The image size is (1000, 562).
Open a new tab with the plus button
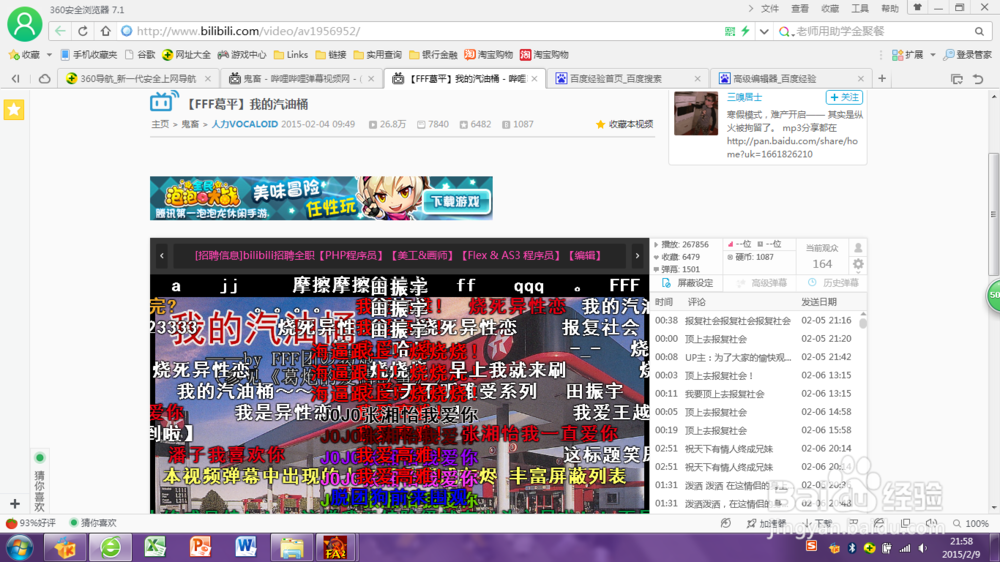pos(882,78)
